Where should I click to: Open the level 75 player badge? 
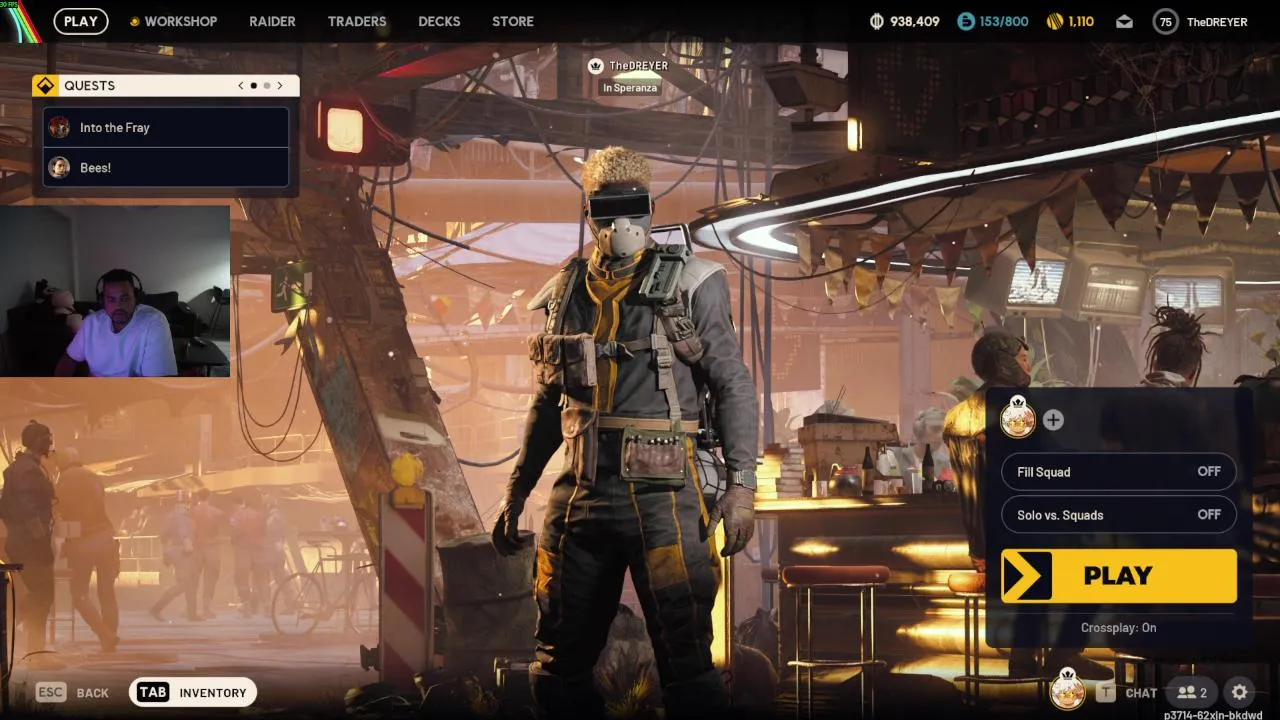[1165, 21]
